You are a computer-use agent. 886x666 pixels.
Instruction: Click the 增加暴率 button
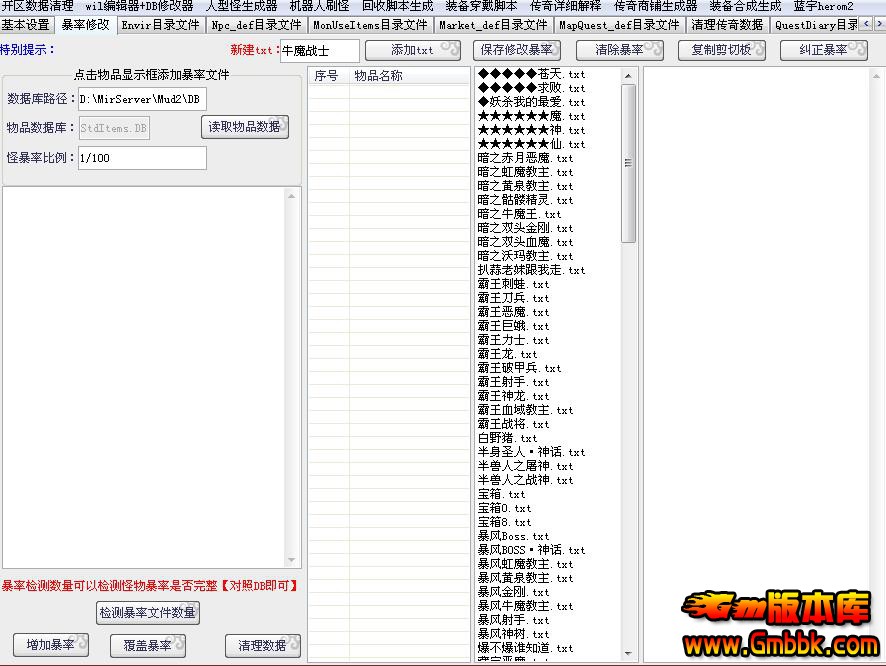point(50,645)
